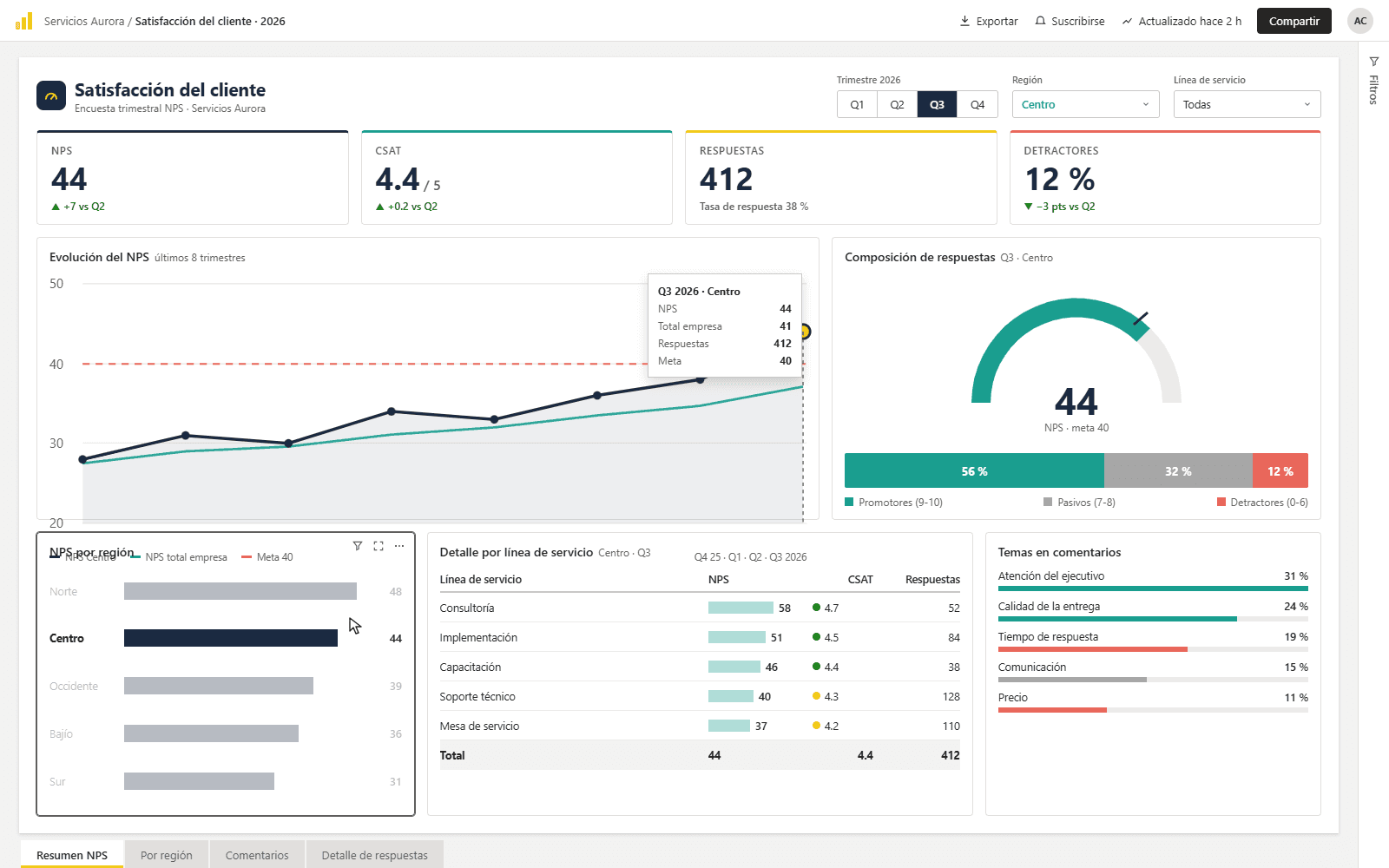Screen dimensions: 1389x868
Task: Click the Exportar download icon
Action: tap(964, 21)
